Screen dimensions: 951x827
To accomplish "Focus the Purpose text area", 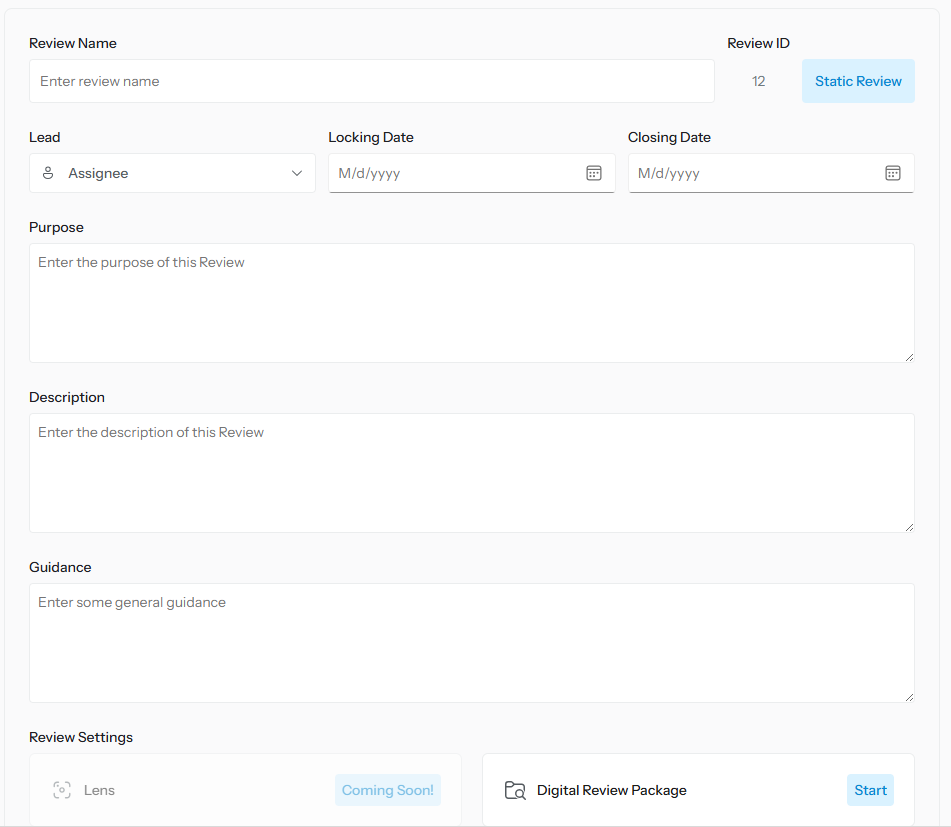I will tap(471, 303).
